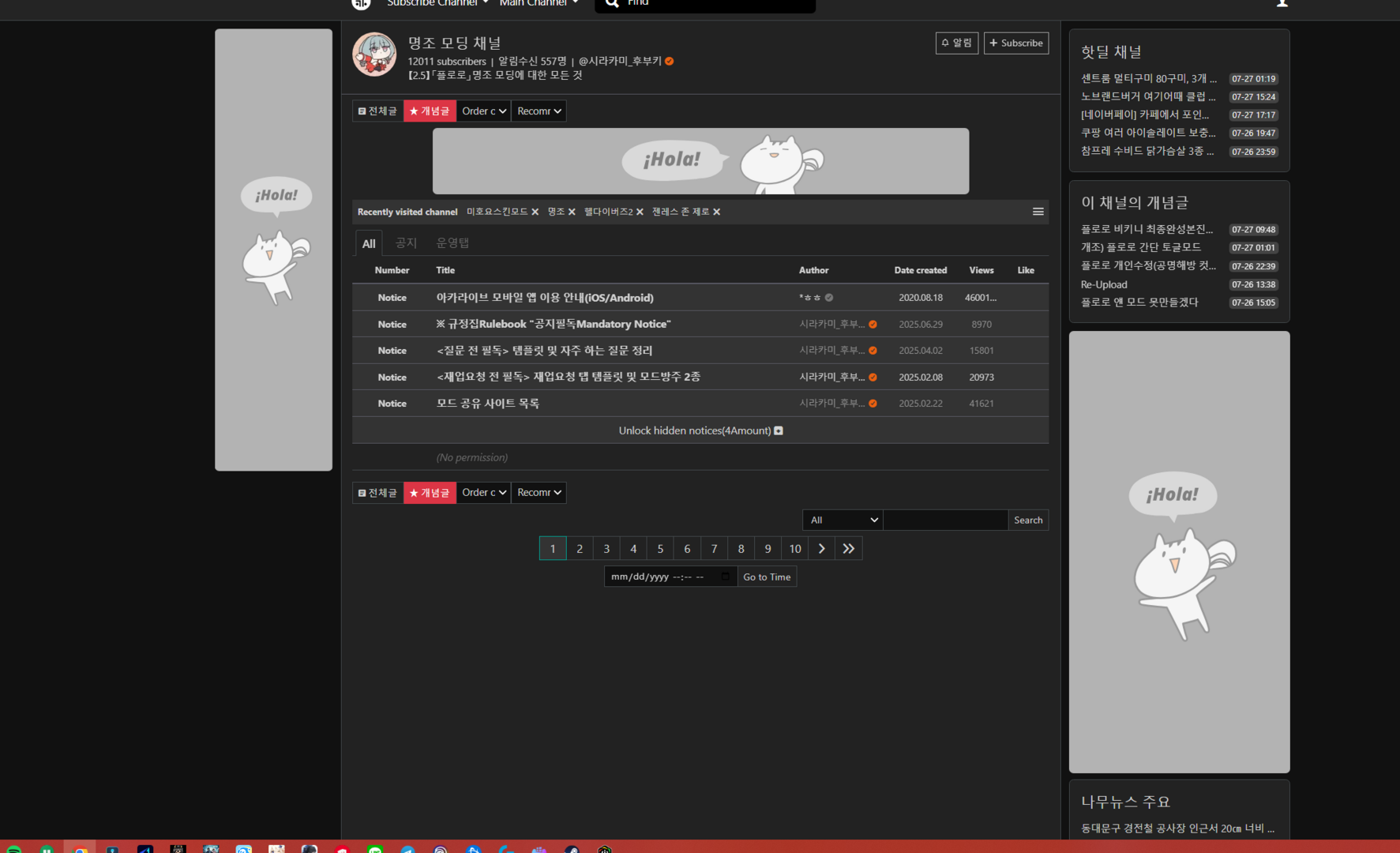Viewport: 1400px width, 853px height.
Task: Open Steam from the taskbar
Action: 572,850
